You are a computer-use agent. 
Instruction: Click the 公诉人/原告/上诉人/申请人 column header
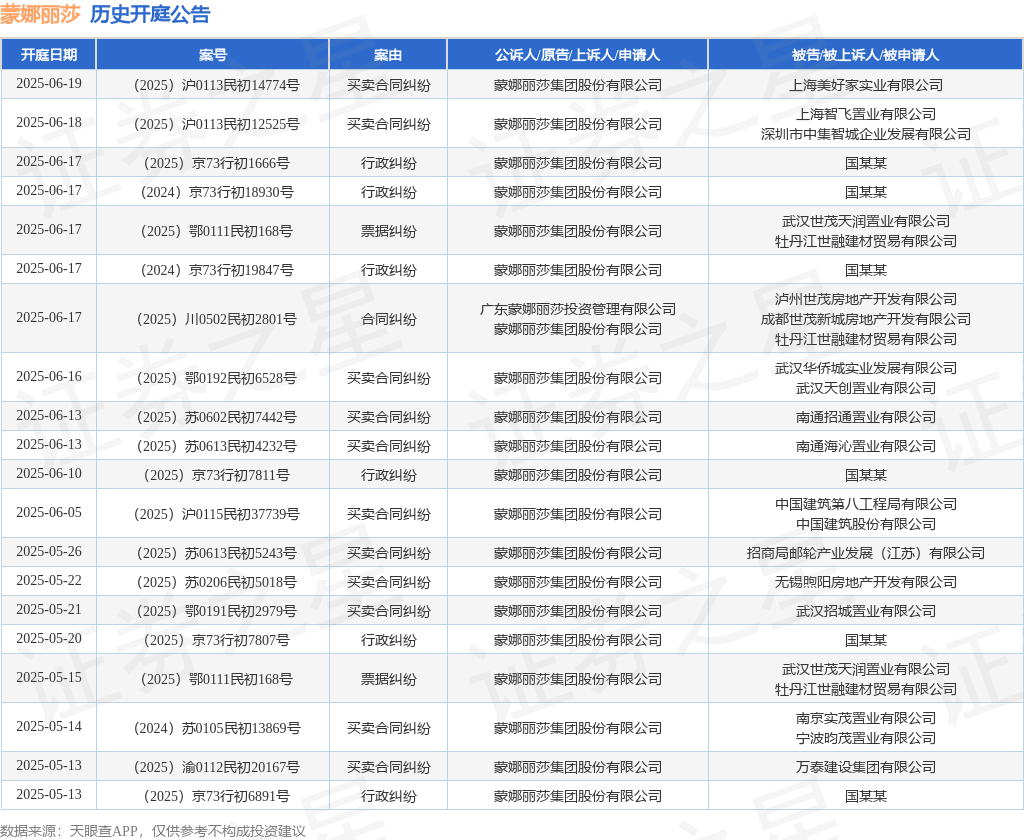click(577, 55)
